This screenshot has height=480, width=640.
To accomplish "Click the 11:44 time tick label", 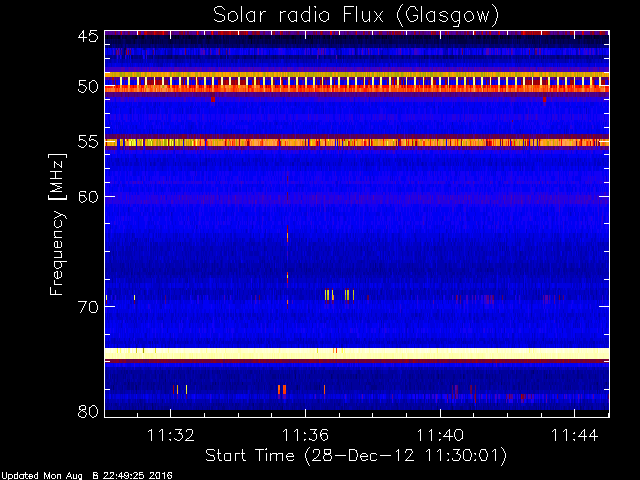I will [x=575, y=435].
